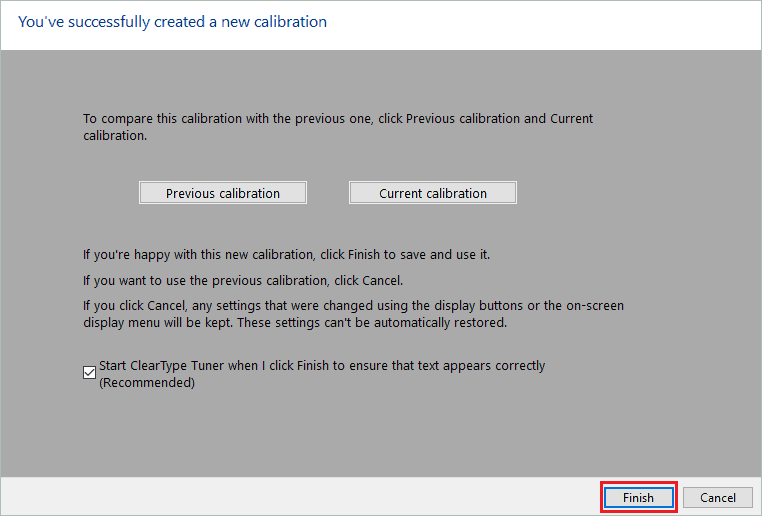Click the 'If you're happy with this new calibration' sentence

(x=286, y=255)
